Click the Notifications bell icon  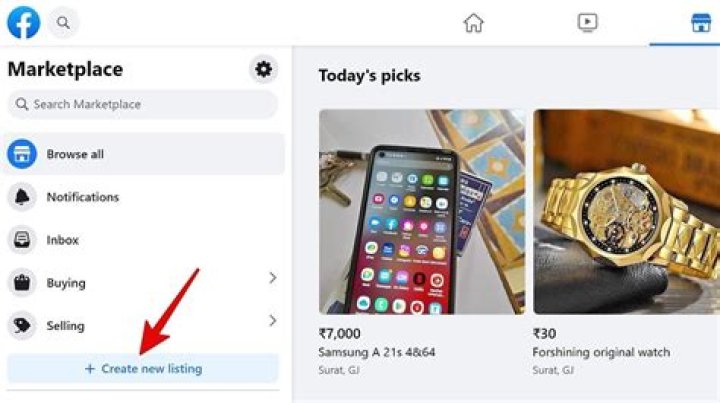(22, 197)
